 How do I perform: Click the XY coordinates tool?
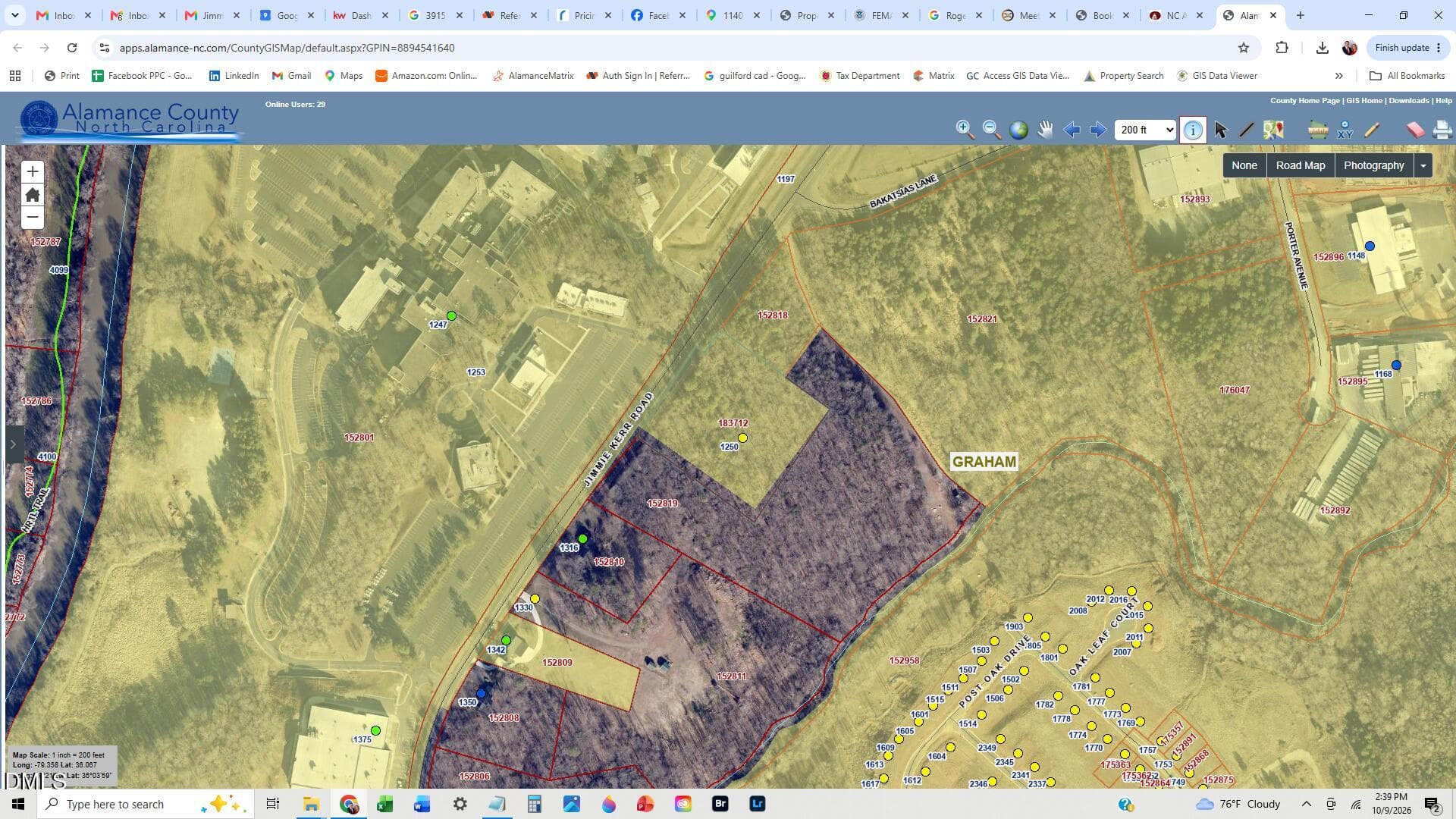point(1345,130)
